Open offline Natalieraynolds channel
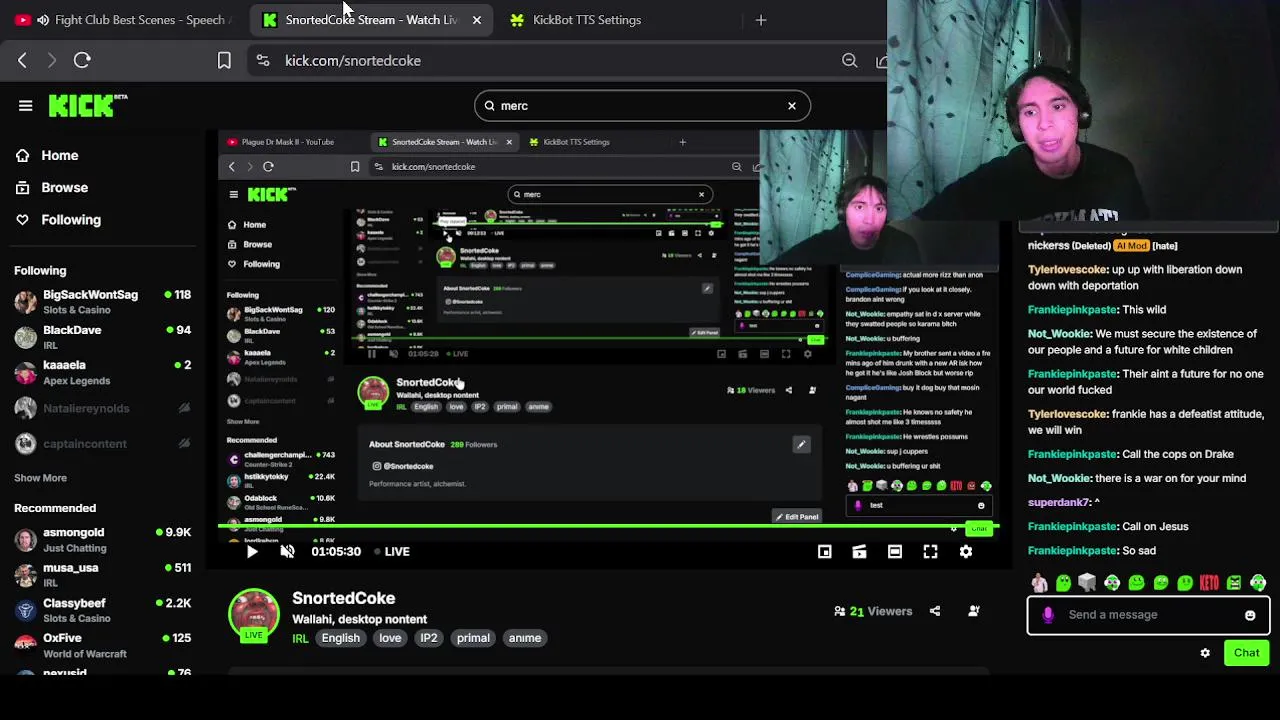The height and width of the screenshot is (720, 1280). (102, 408)
